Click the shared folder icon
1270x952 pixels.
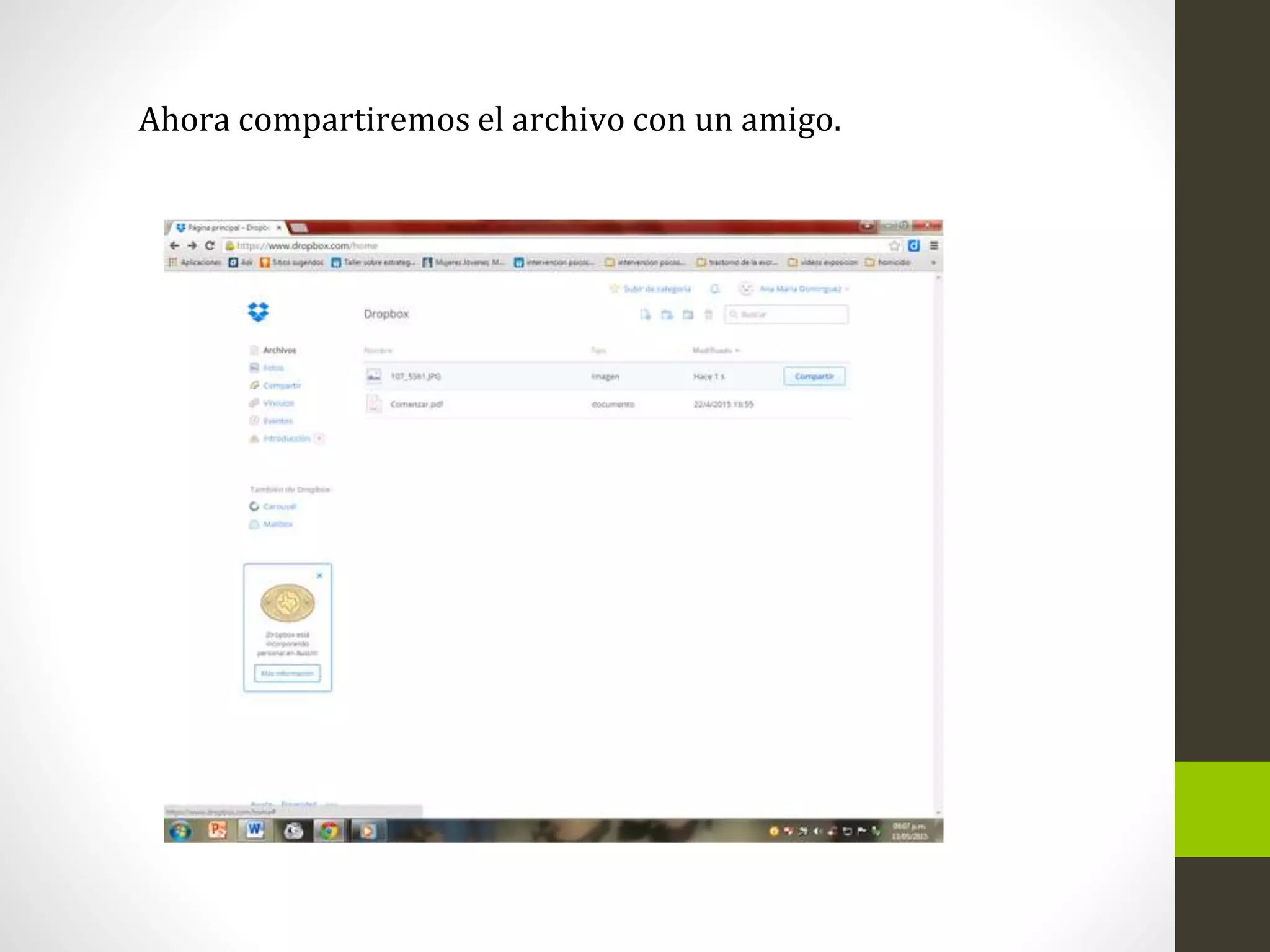point(688,314)
